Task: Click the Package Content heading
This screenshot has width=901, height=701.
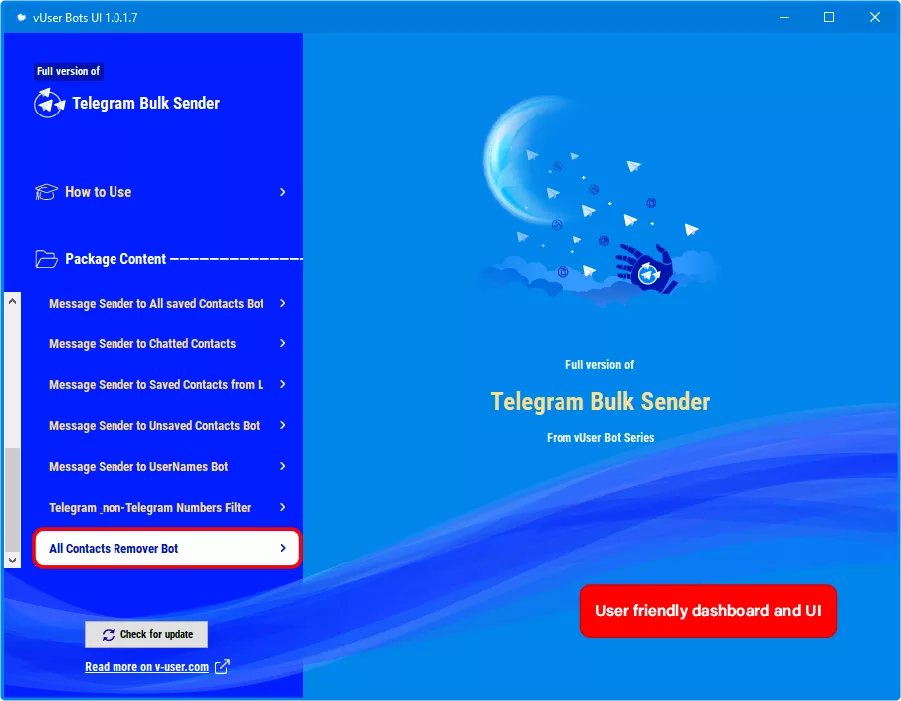Action: point(115,259)
